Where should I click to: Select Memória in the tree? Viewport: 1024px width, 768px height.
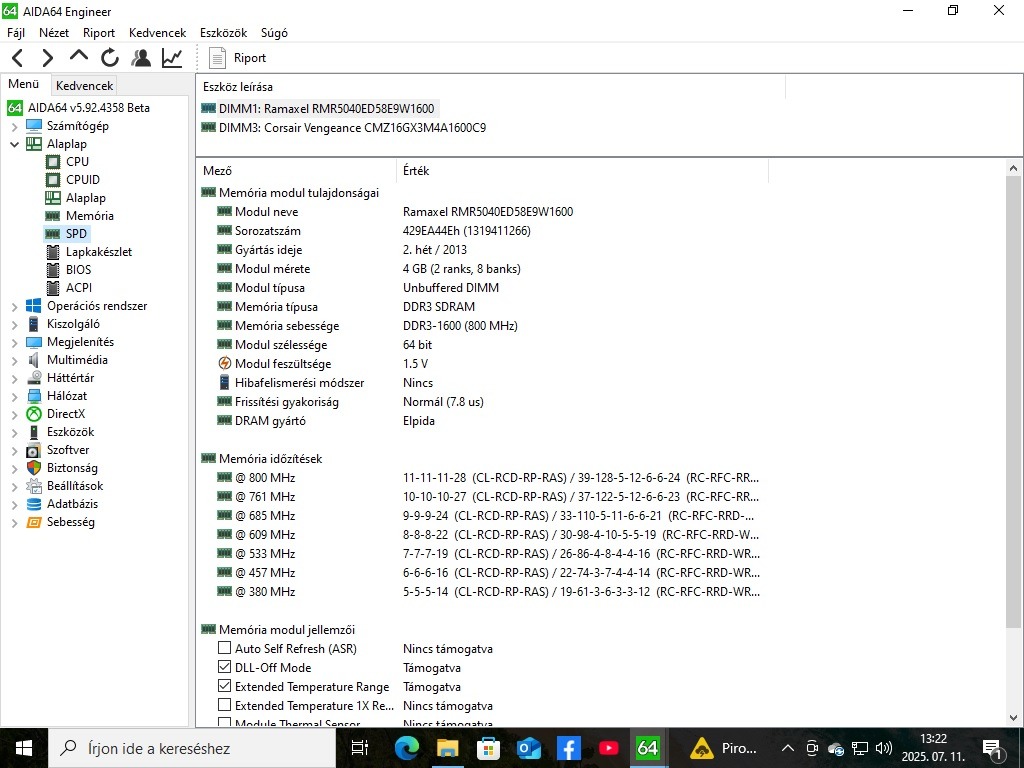pyautogui.click(x=89, y=216)
